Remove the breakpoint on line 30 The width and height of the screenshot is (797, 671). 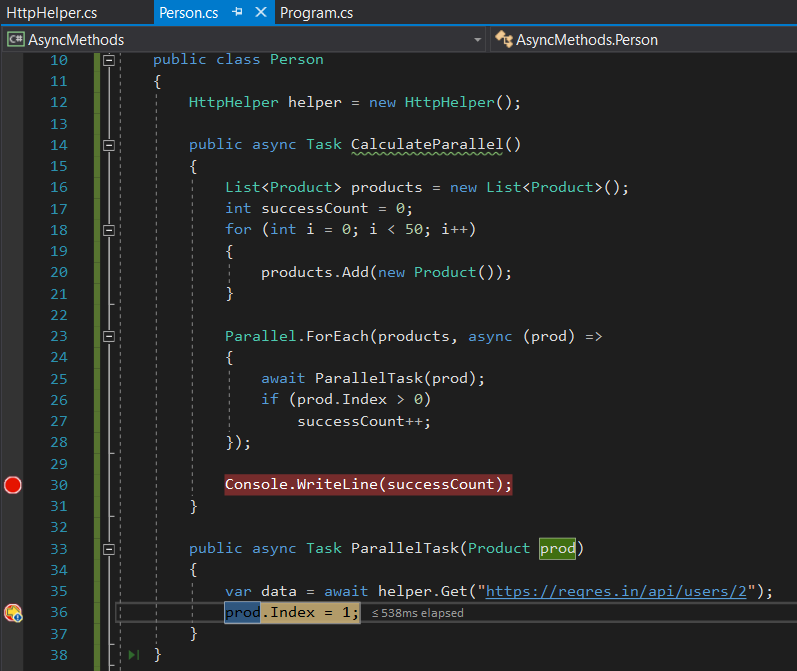[x=13, y=485]
